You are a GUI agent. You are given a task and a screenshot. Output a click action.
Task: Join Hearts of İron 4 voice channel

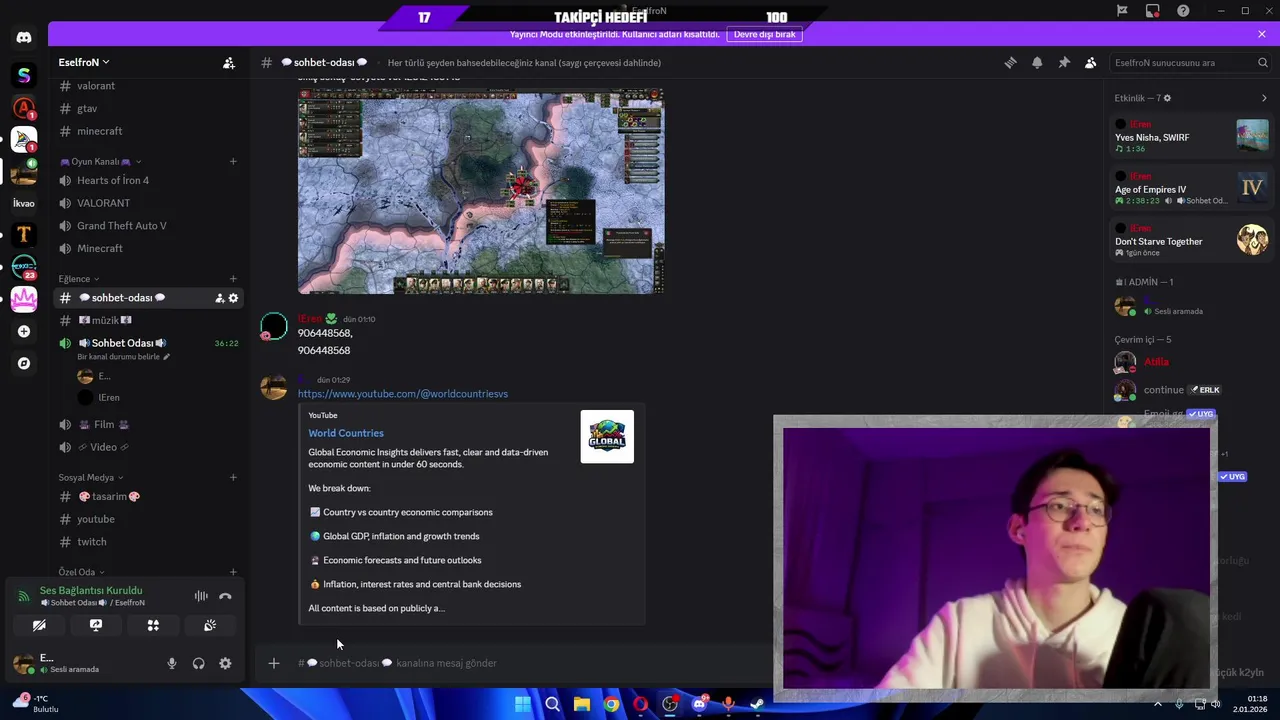(x=148, y=180)
